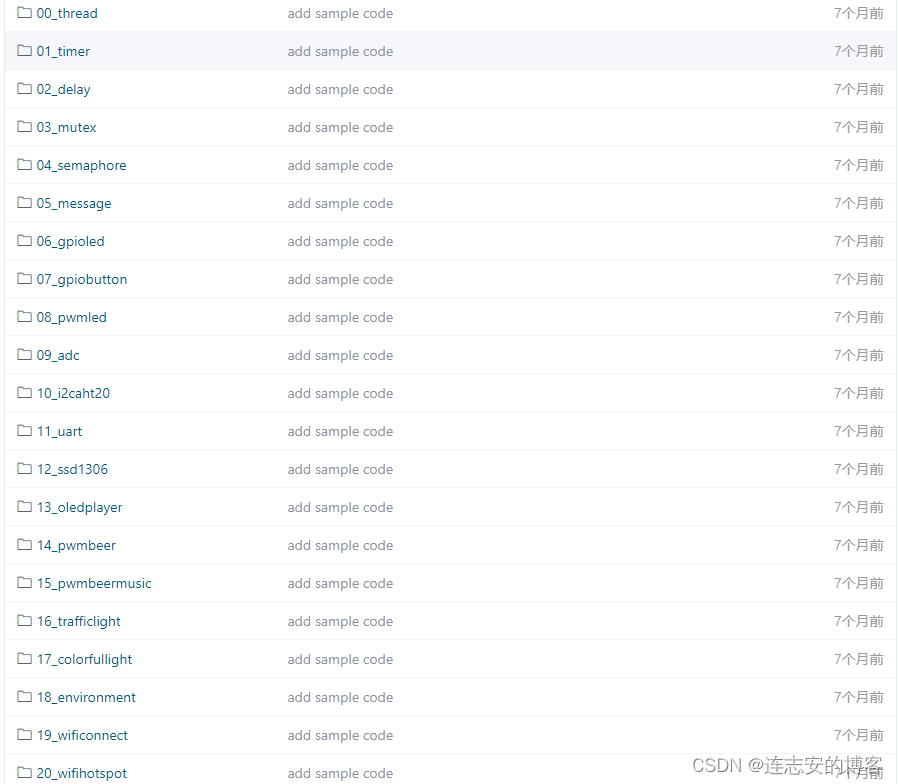Viewport: 898px width, 784px height.
Task: Open the 20_wifihotspot folder link
Action: [x=81, y=773]
